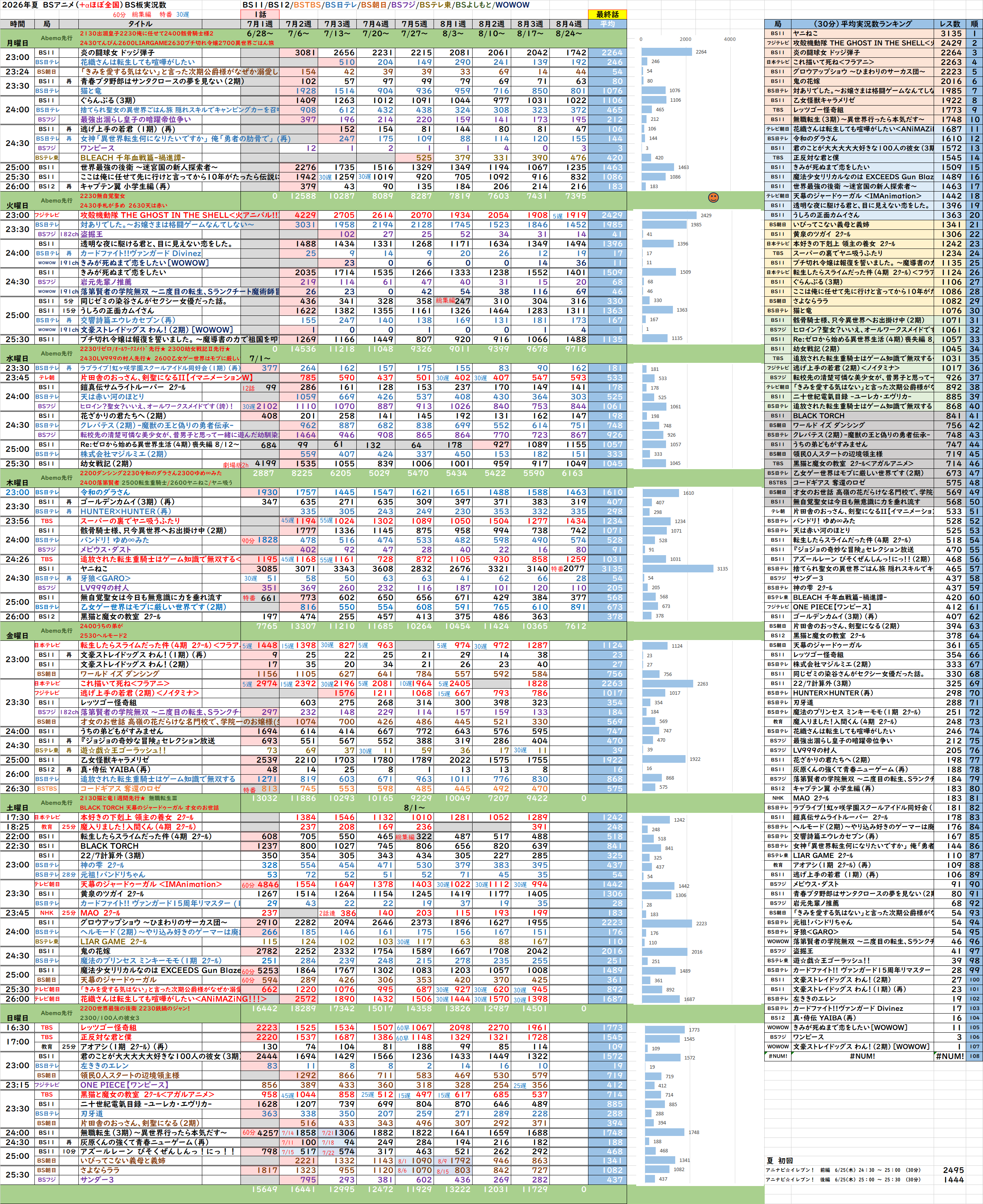Select "乙女怪獣キャラメリゼ" in the ranking table

(x=863, y=100)
